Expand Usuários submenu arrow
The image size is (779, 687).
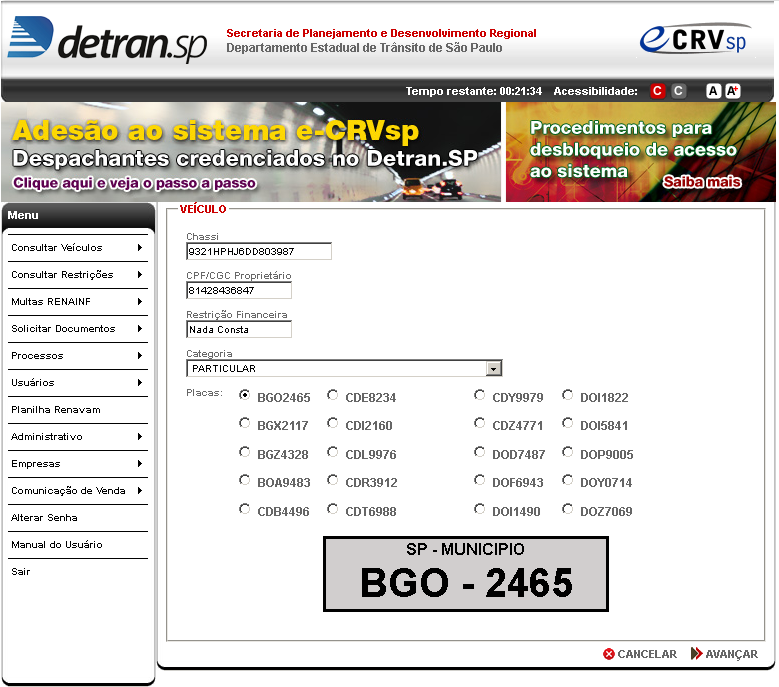coord(140,382)
